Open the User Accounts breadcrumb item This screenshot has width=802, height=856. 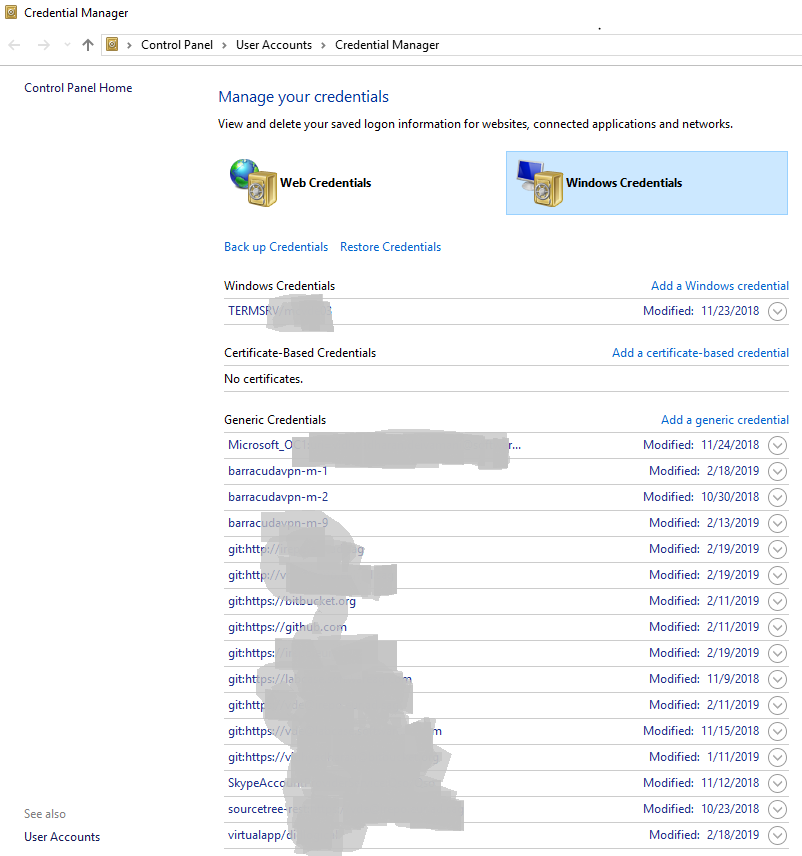coord(274,45)
